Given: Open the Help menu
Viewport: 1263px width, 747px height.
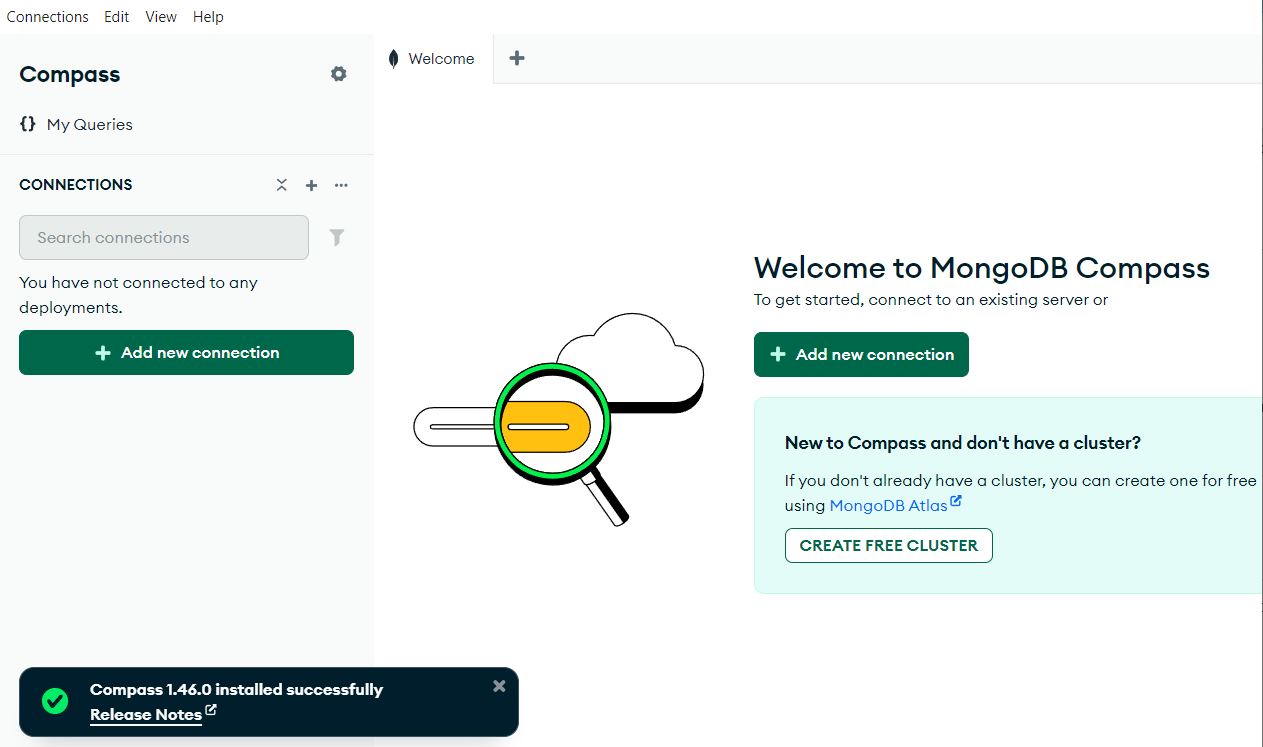Looking at the screenshot, I should click(208, 16).
